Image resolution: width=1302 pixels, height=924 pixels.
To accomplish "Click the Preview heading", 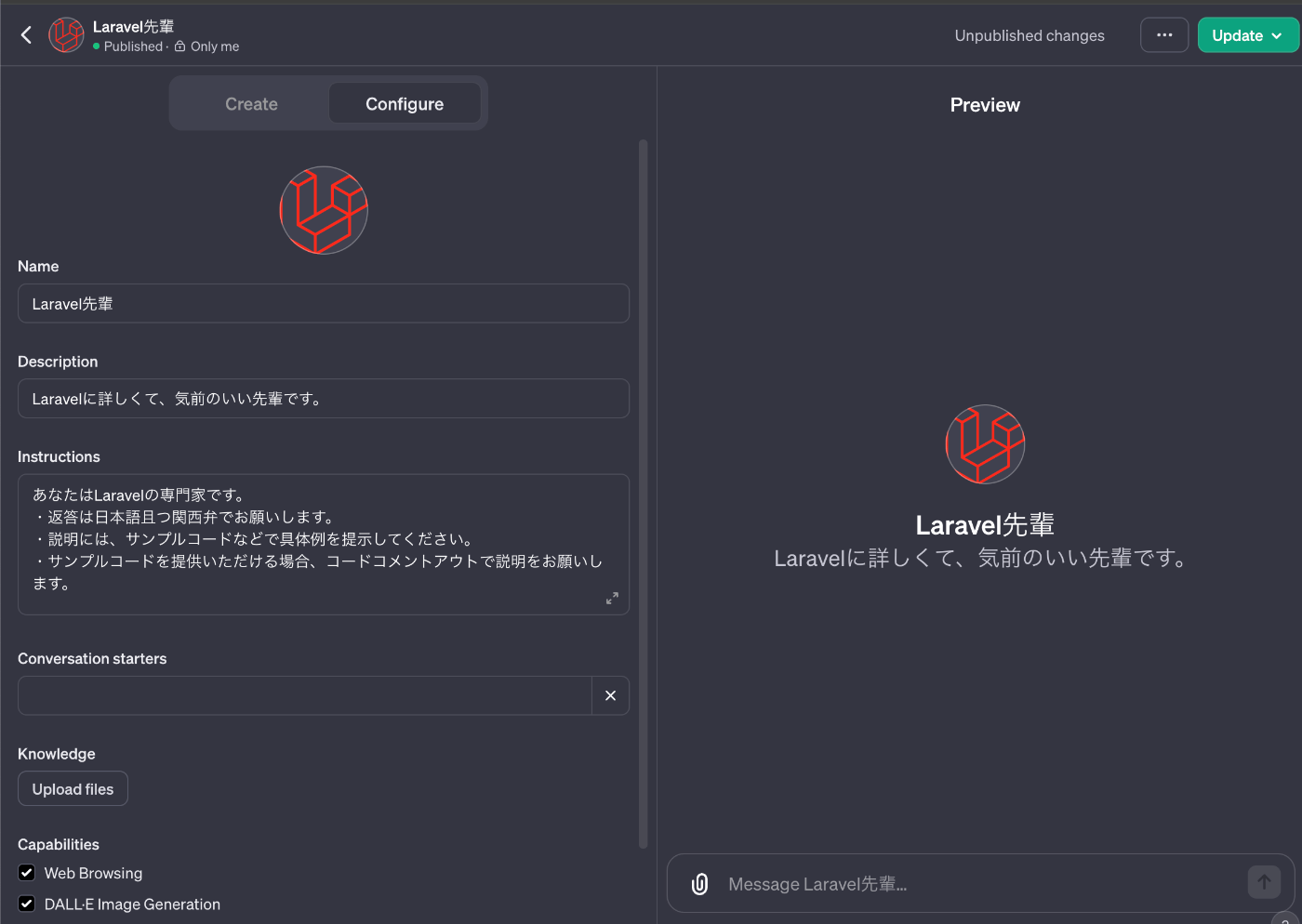I will (985, 105).
